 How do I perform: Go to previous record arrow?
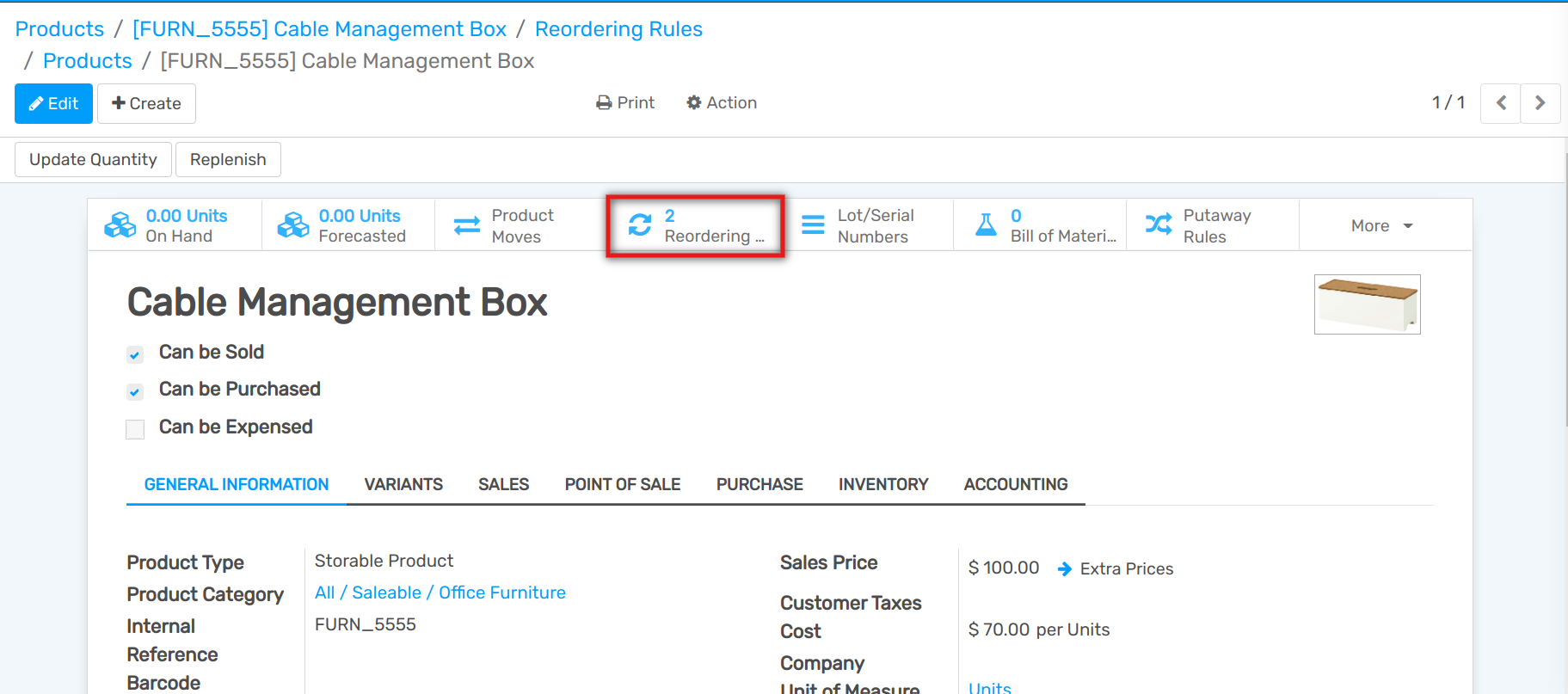click(1501, 103)
